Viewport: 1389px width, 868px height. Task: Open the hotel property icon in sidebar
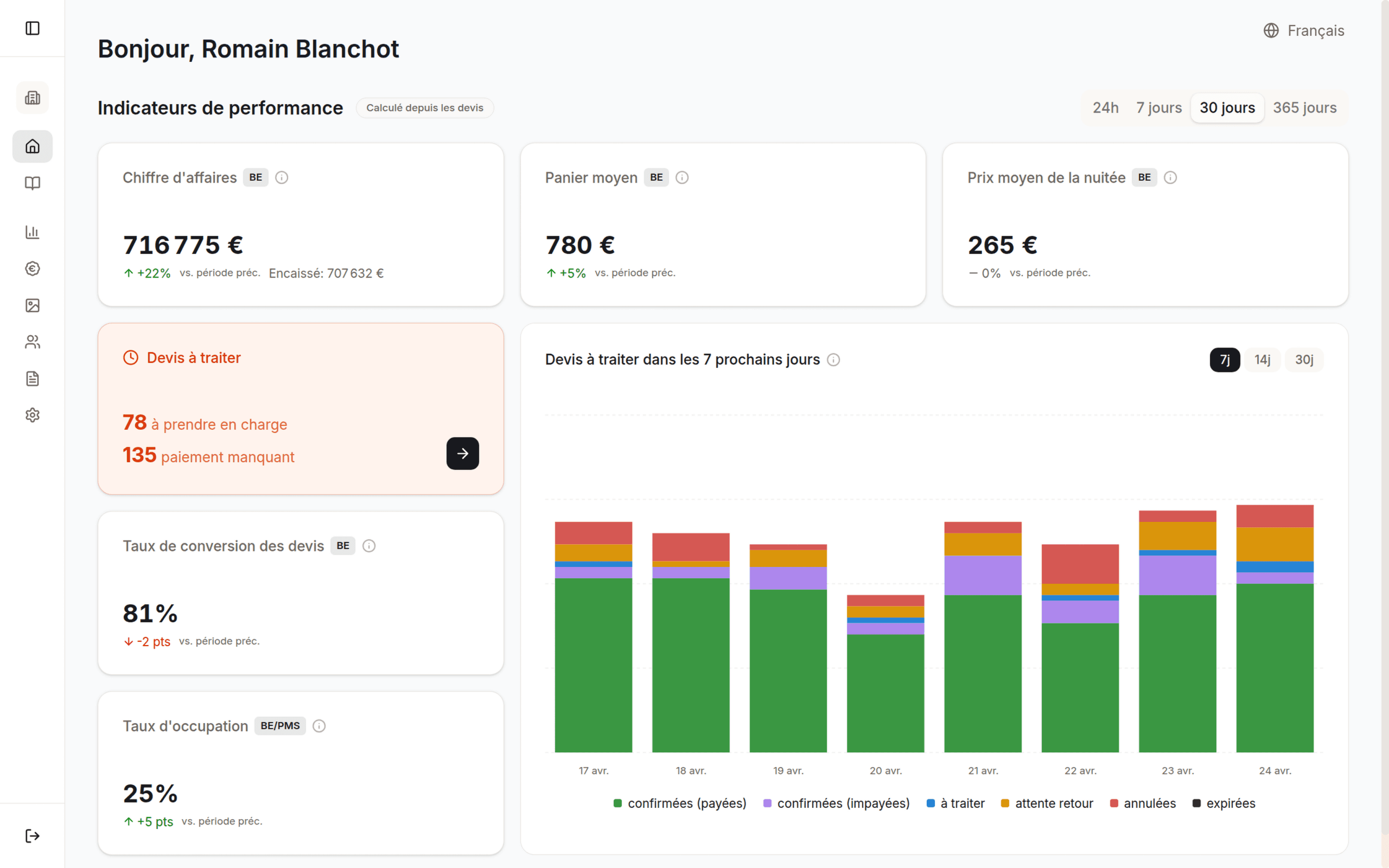[33, 98]
